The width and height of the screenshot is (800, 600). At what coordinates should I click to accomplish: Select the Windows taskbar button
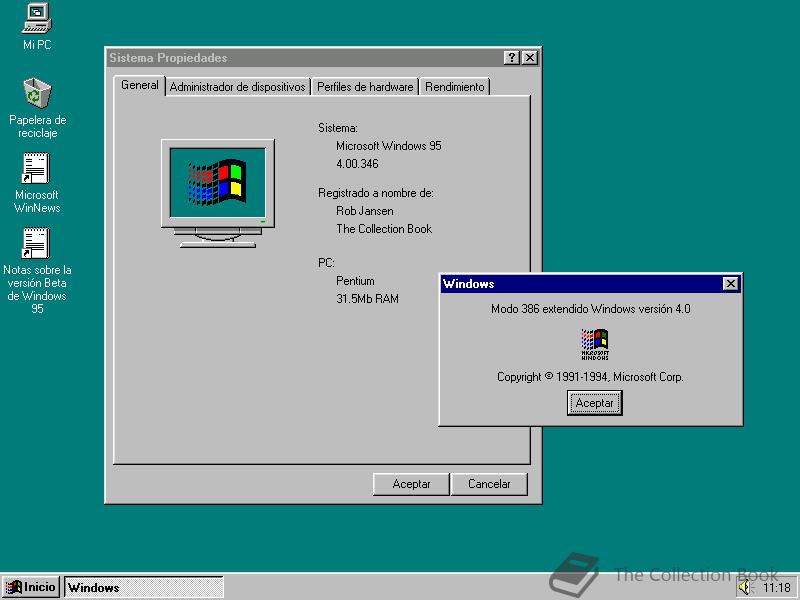[x=144, y=587]
